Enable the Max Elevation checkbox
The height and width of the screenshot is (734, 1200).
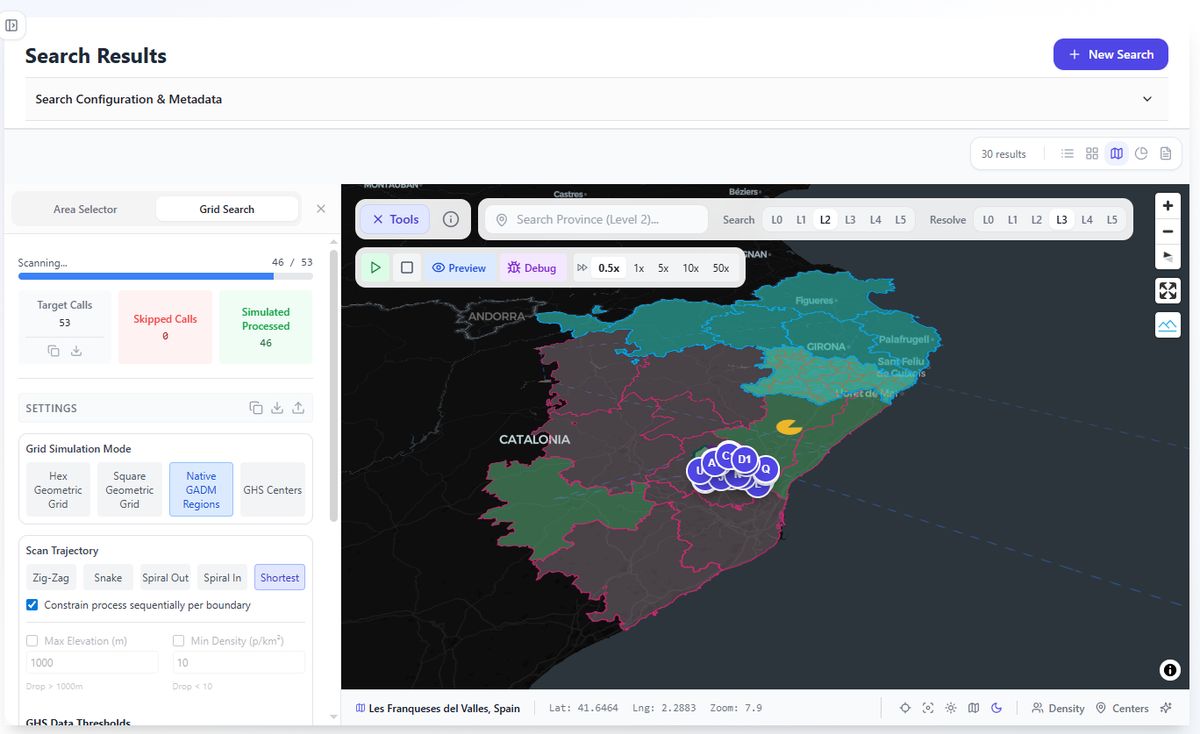[33, 641]
